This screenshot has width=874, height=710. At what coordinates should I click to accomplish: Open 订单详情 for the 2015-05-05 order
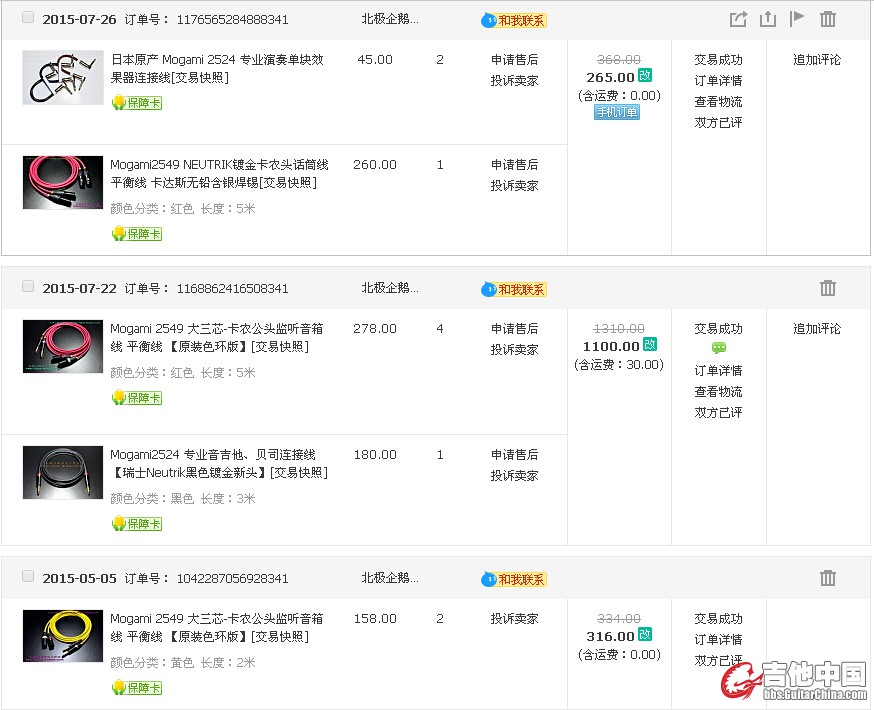718,640
